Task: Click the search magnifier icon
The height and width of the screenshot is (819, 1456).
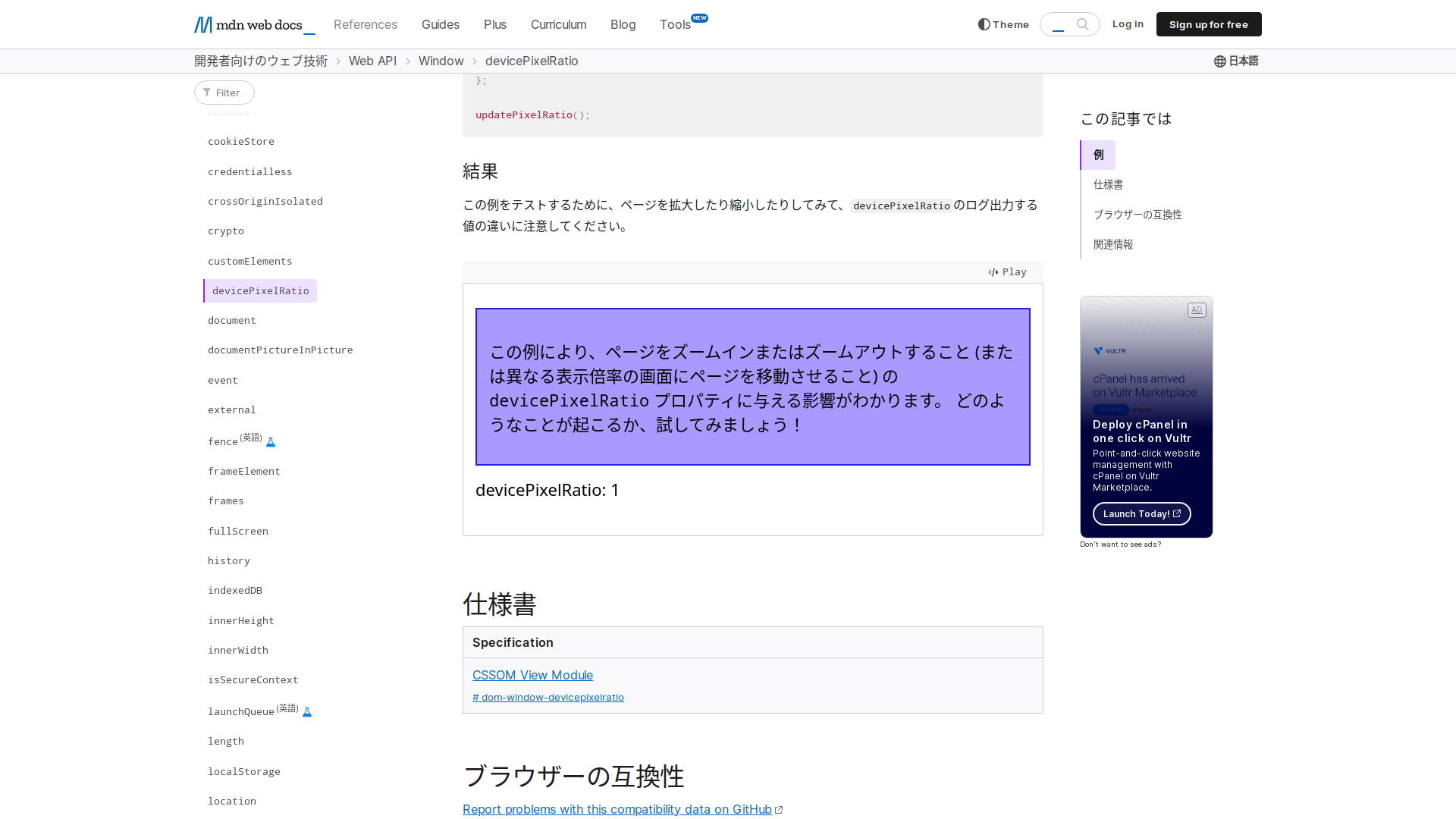Action: pos(1083,23)
